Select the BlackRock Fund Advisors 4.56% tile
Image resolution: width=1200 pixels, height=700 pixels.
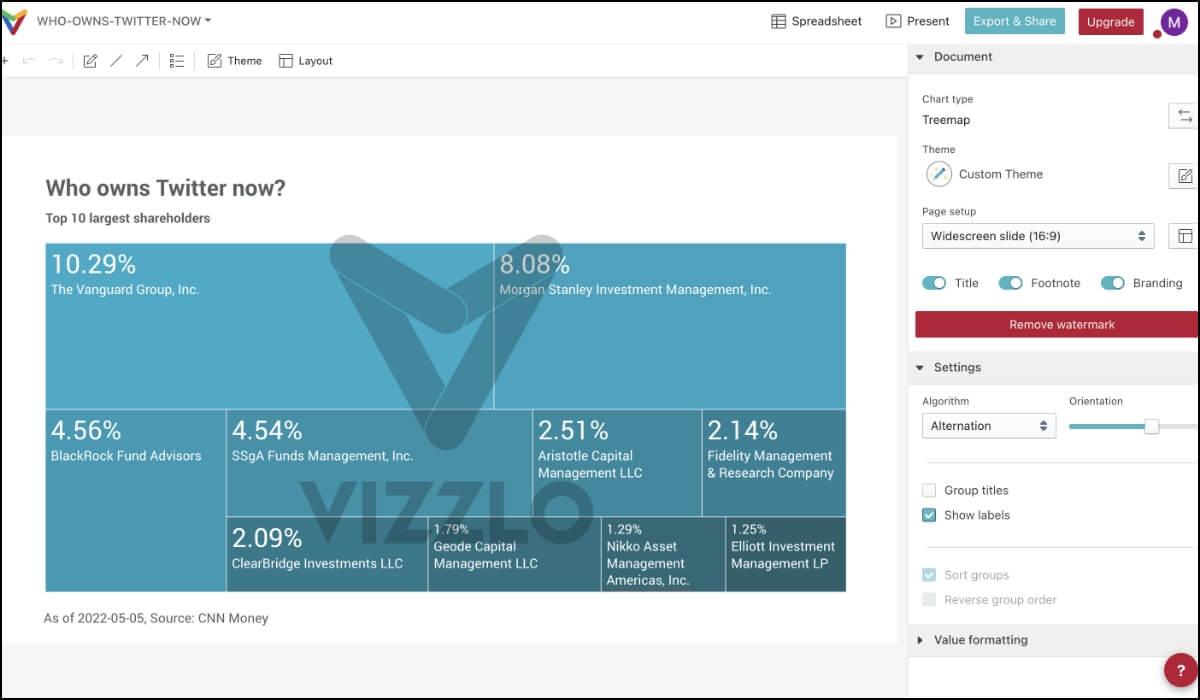click(x=136, y=500)
